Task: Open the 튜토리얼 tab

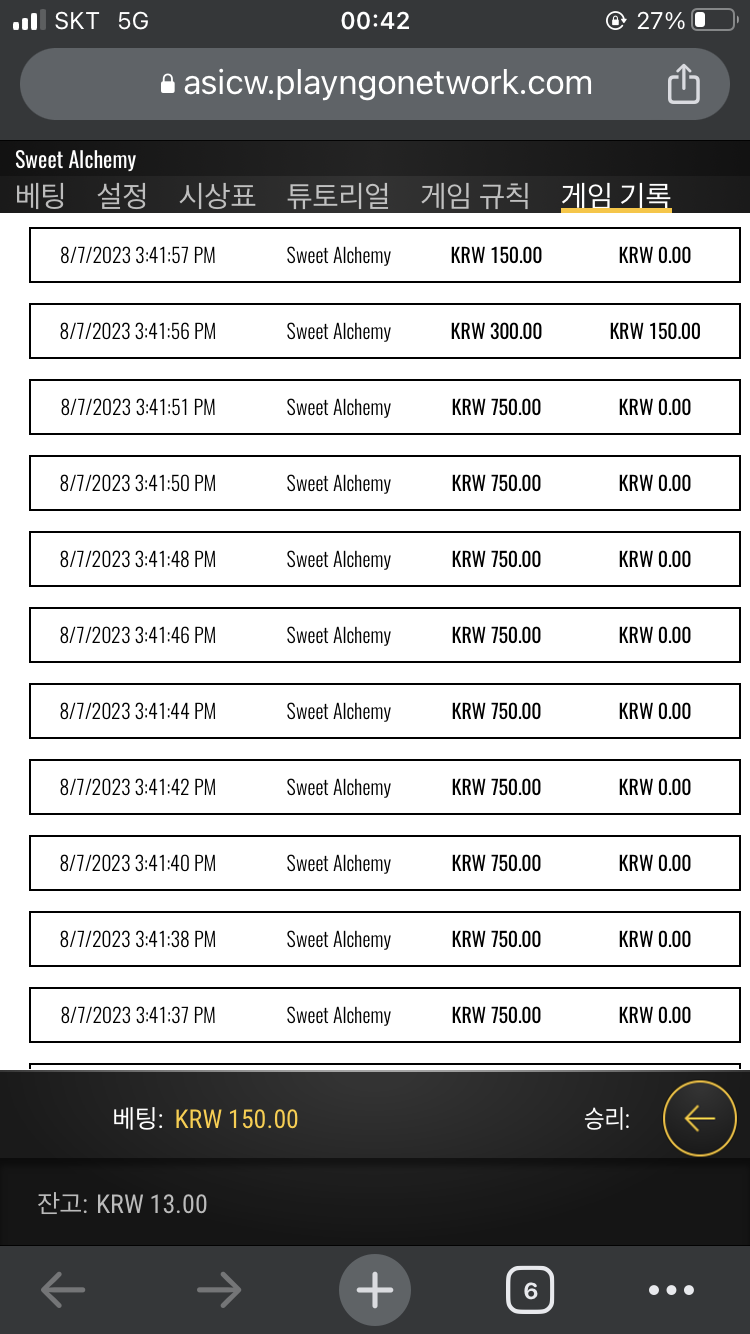Action: click(338, 195)
